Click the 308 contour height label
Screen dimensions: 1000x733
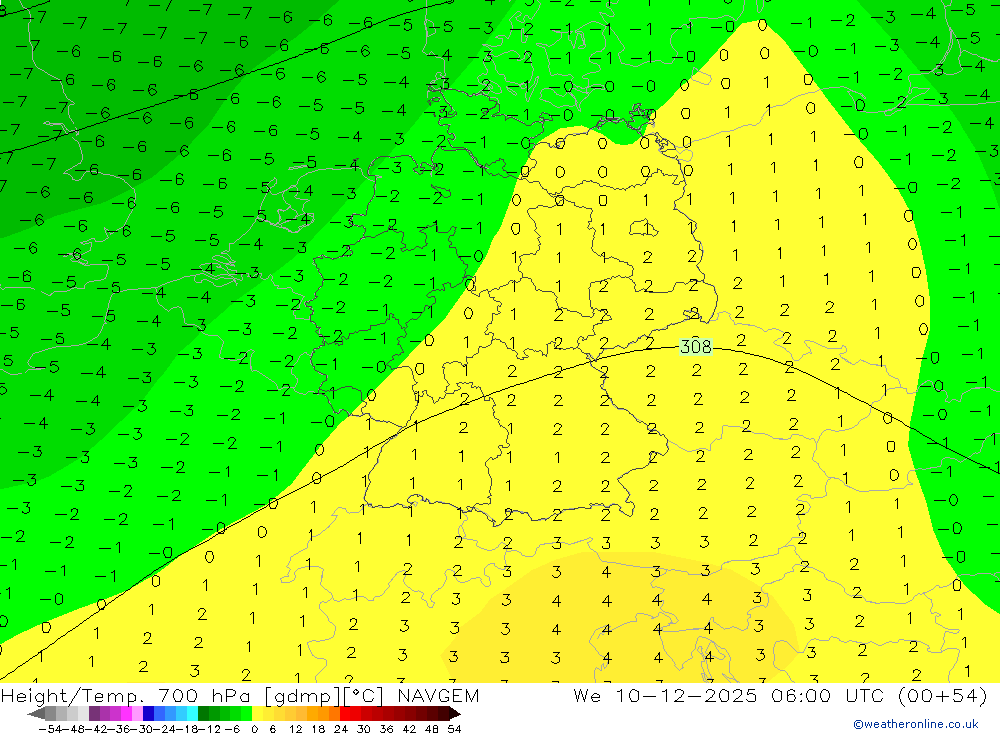pyautogui.click(x=696, y=346)
